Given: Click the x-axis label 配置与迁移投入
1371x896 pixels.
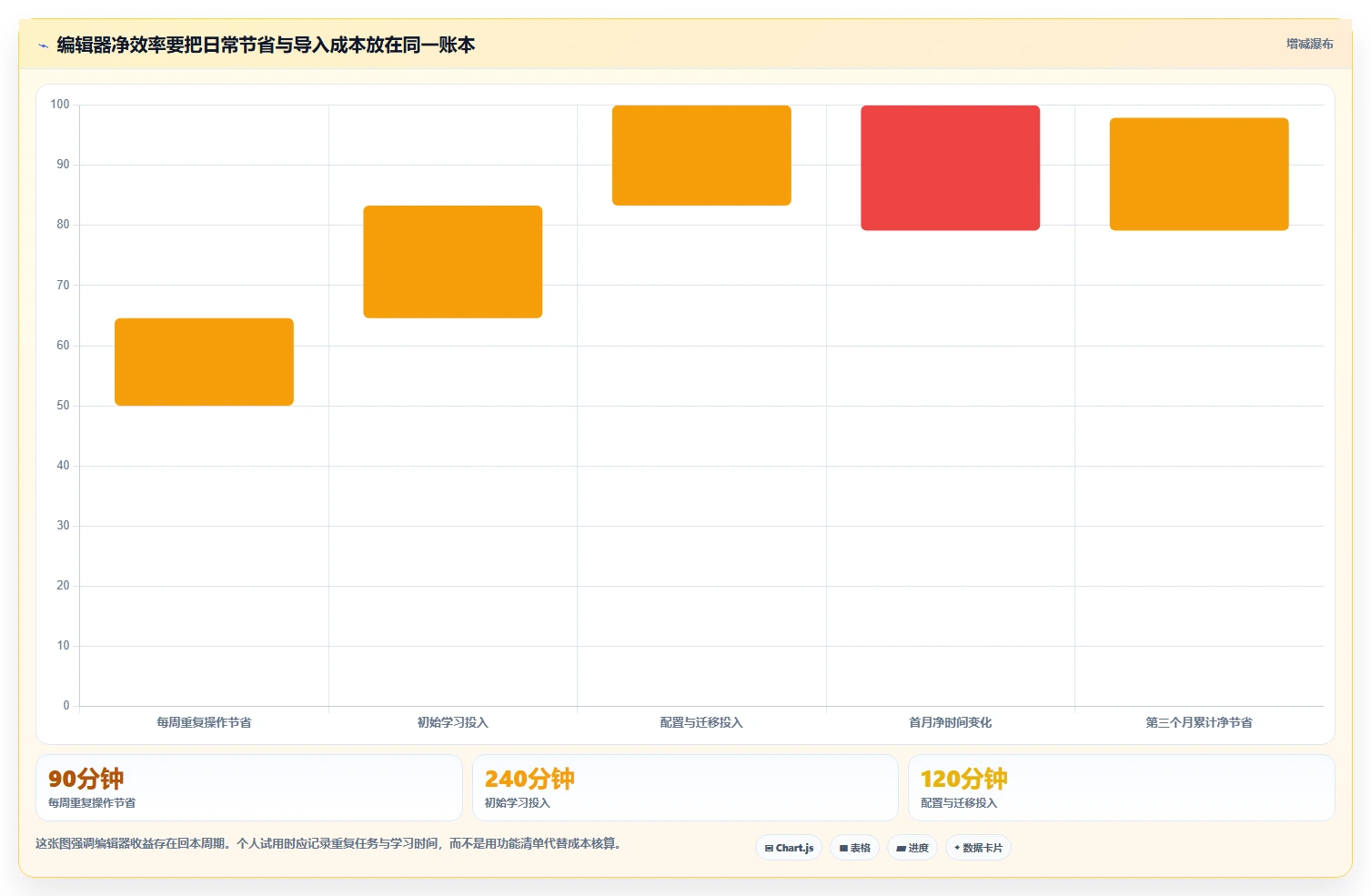Looking at the screenshot, I should pos(701,722).
